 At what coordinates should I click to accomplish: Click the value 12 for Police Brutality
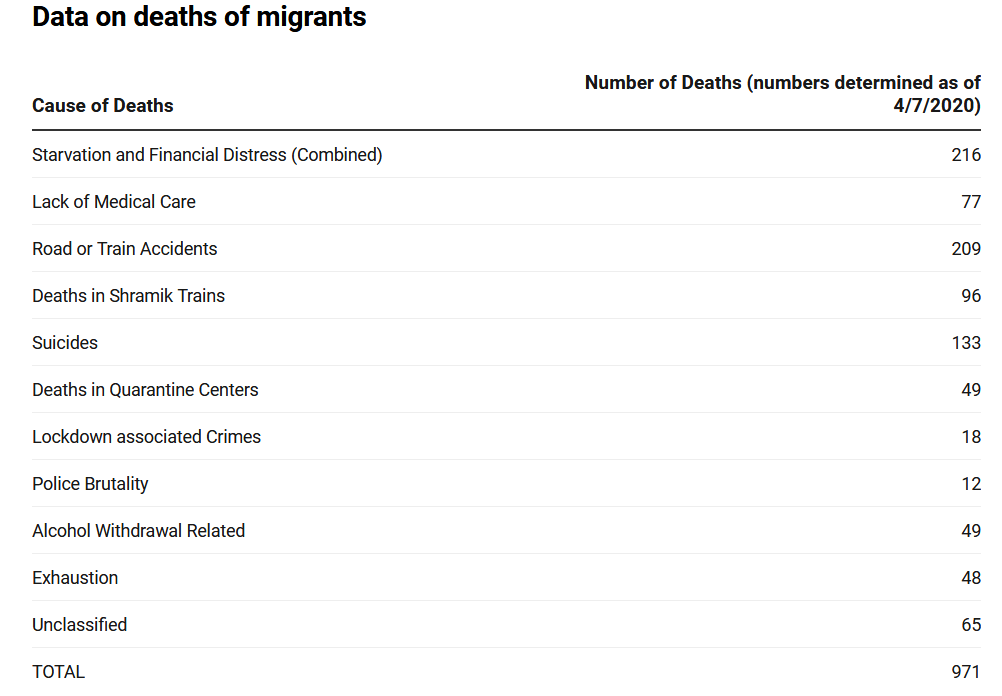click(x=971, y=484)
